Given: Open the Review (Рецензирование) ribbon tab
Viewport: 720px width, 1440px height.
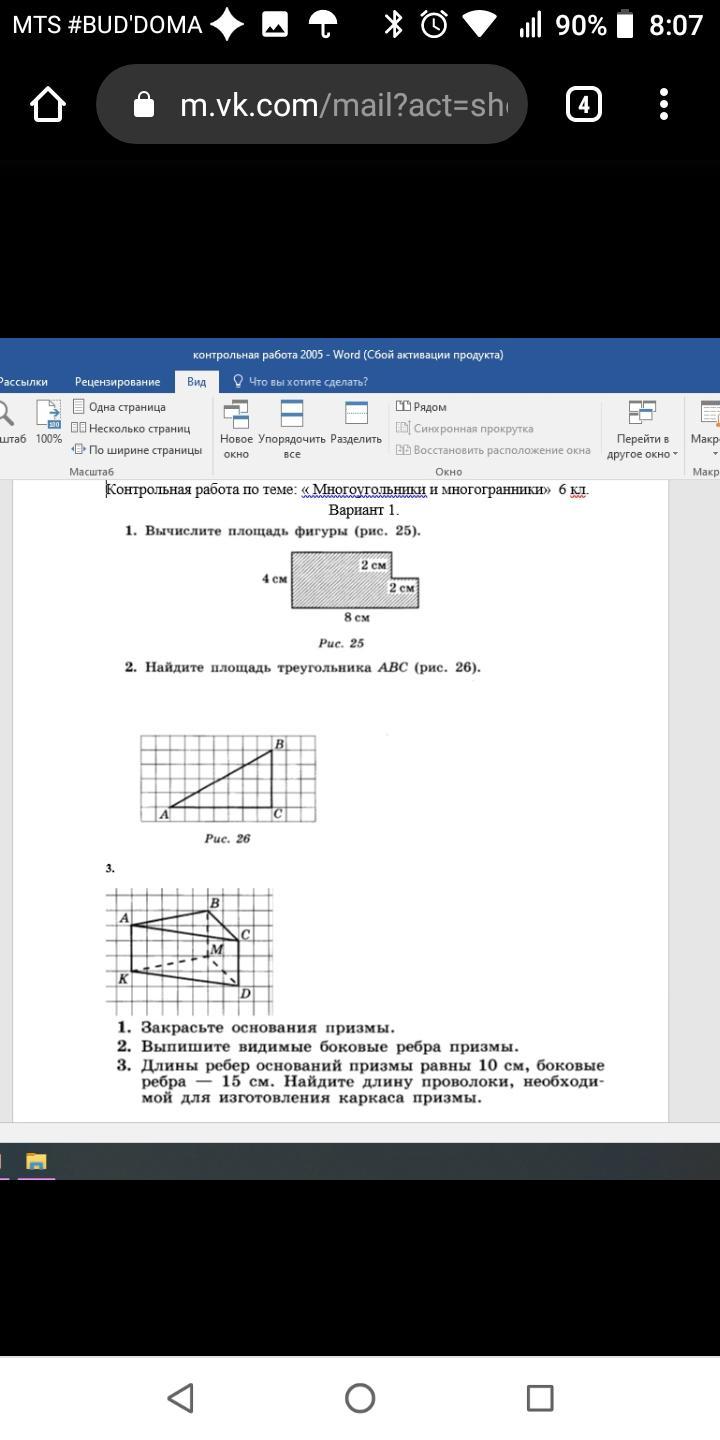Looking at the screenshot, I should pyautogui.click(x=117, y=382).
